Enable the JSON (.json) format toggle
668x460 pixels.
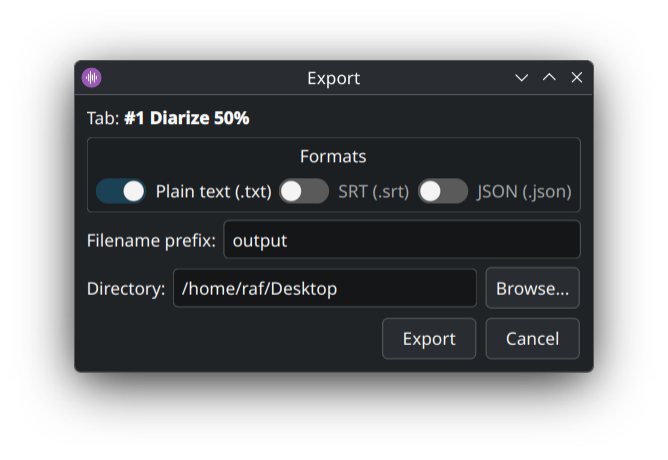tap(443, 191)
